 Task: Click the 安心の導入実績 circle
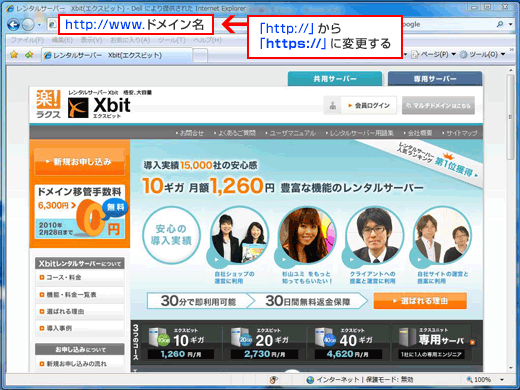point(171,235)
